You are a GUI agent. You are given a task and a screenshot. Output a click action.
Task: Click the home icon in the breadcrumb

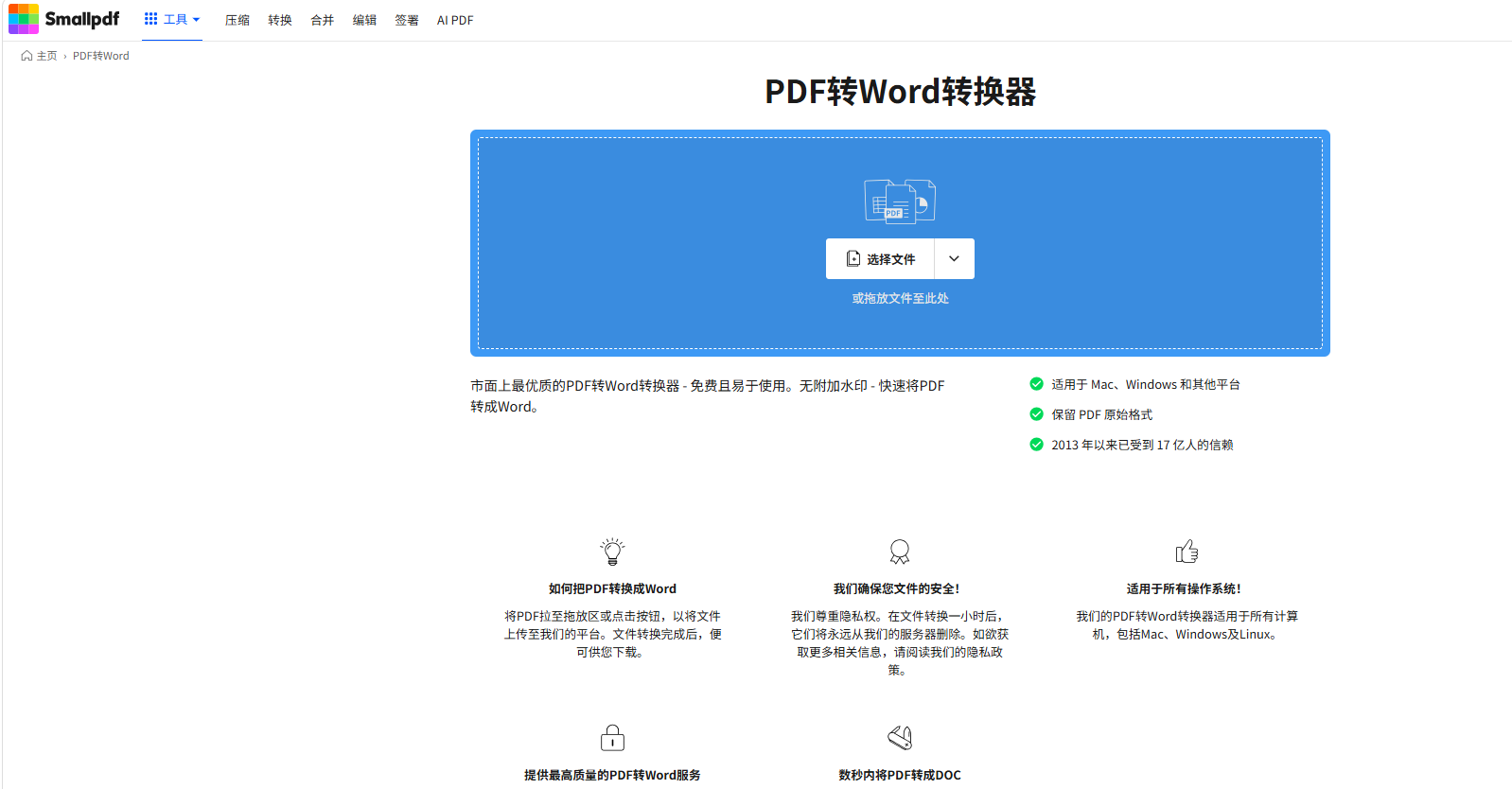click(26, 56)
